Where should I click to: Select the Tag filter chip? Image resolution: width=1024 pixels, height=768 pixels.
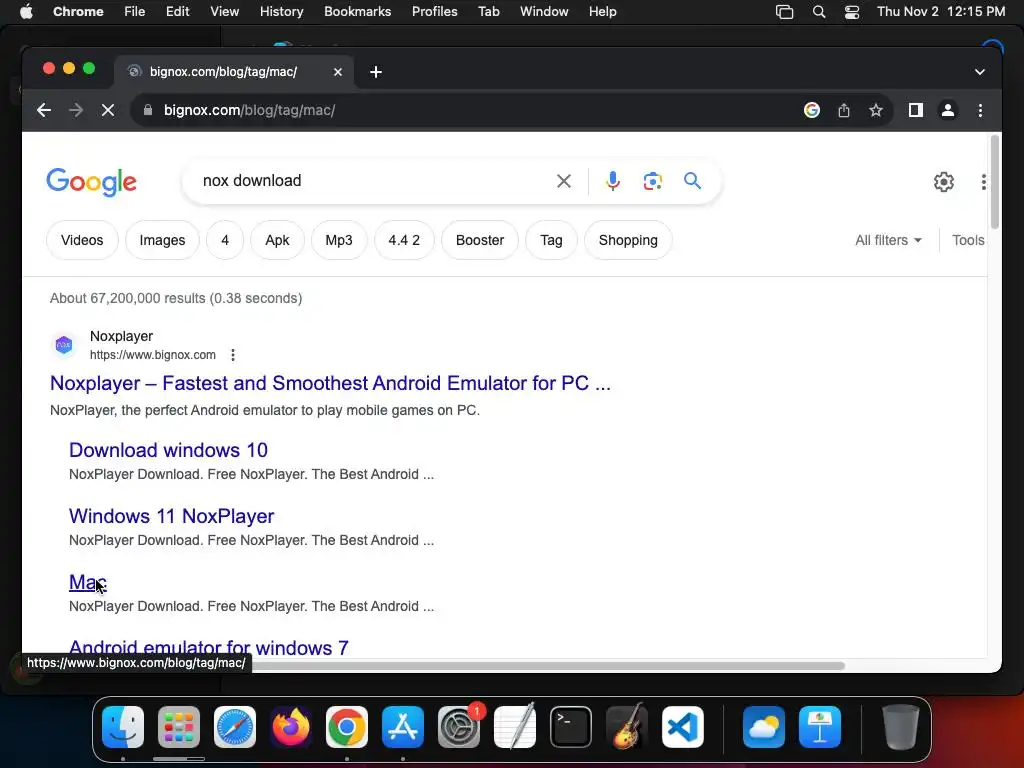point(551,240)
